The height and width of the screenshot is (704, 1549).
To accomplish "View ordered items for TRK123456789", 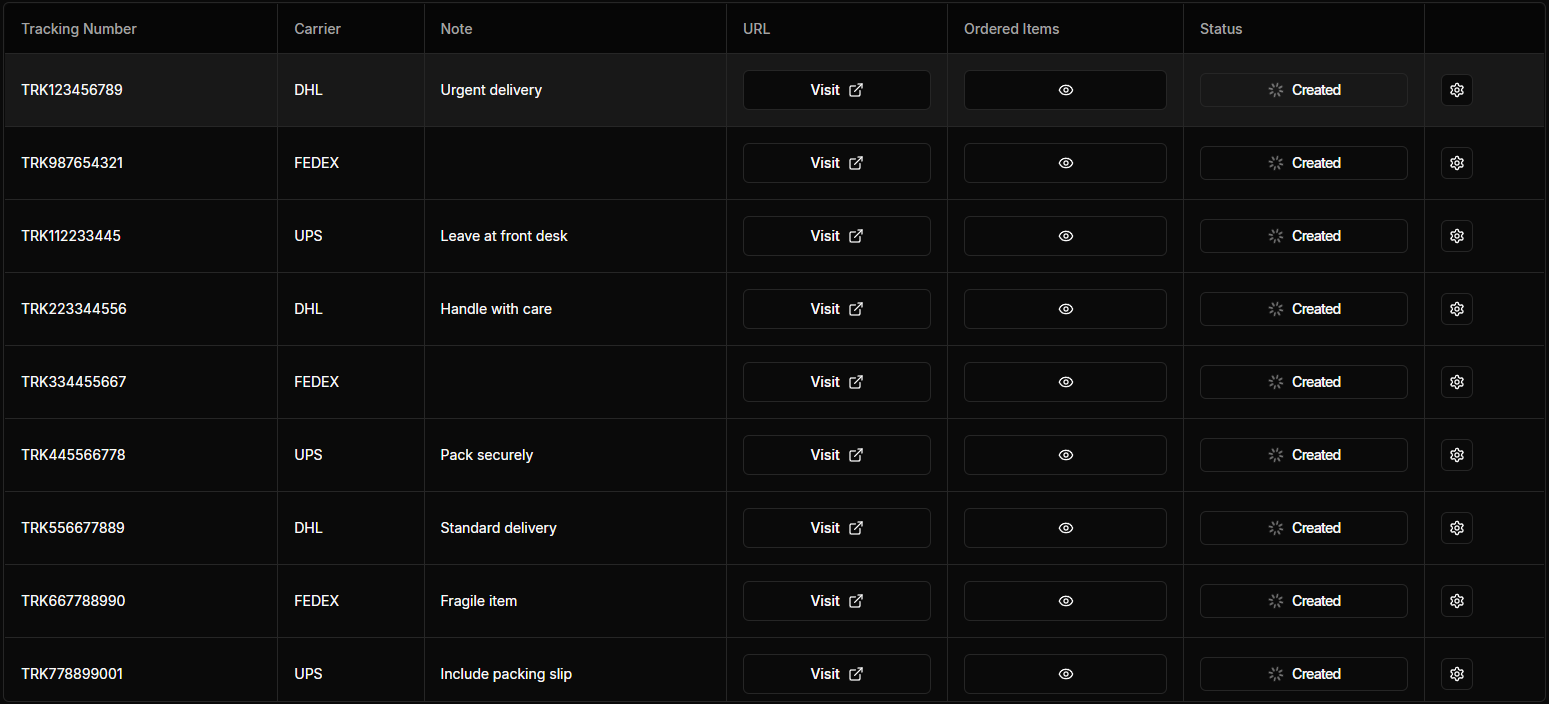I will point(1065,90).
